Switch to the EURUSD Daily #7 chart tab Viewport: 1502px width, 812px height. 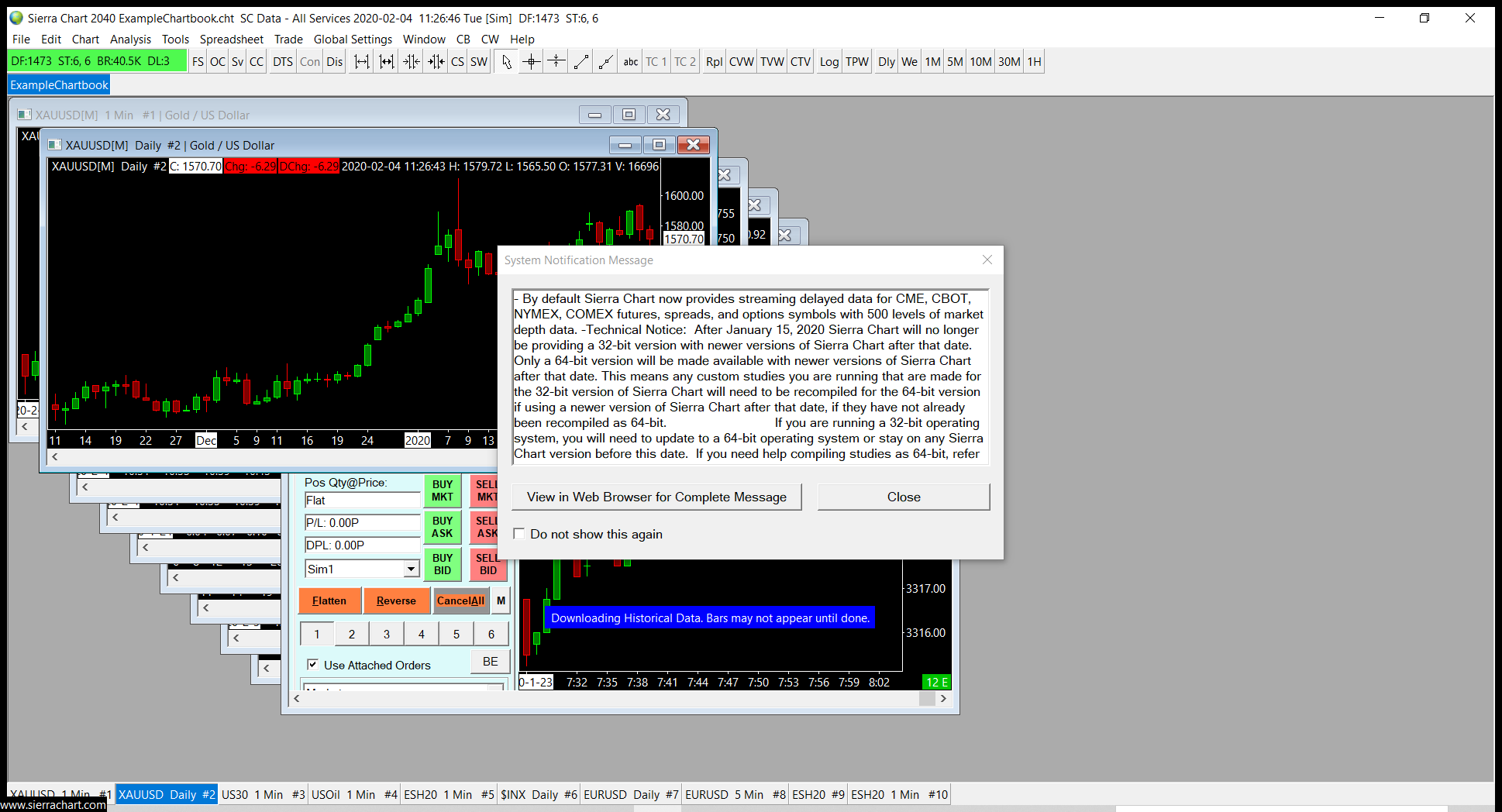click(631, 794)
